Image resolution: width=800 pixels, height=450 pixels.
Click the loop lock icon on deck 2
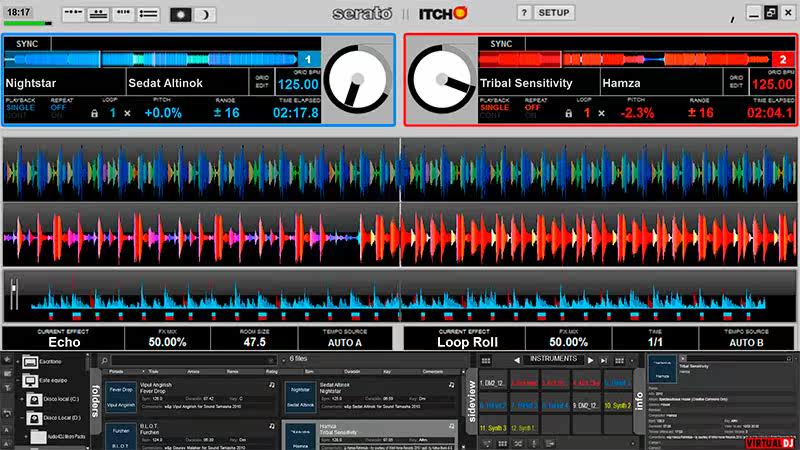click(x=568, y=113)
